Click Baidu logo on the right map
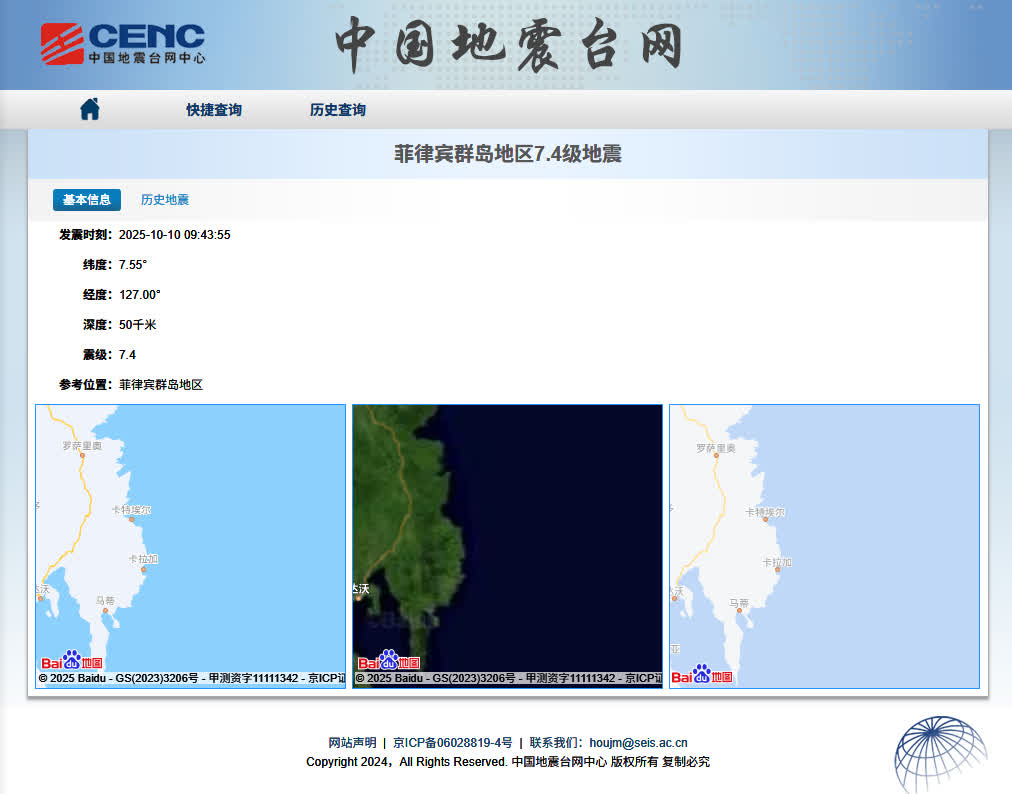This screenshot has width=1012, height=794. click(702, 675)
